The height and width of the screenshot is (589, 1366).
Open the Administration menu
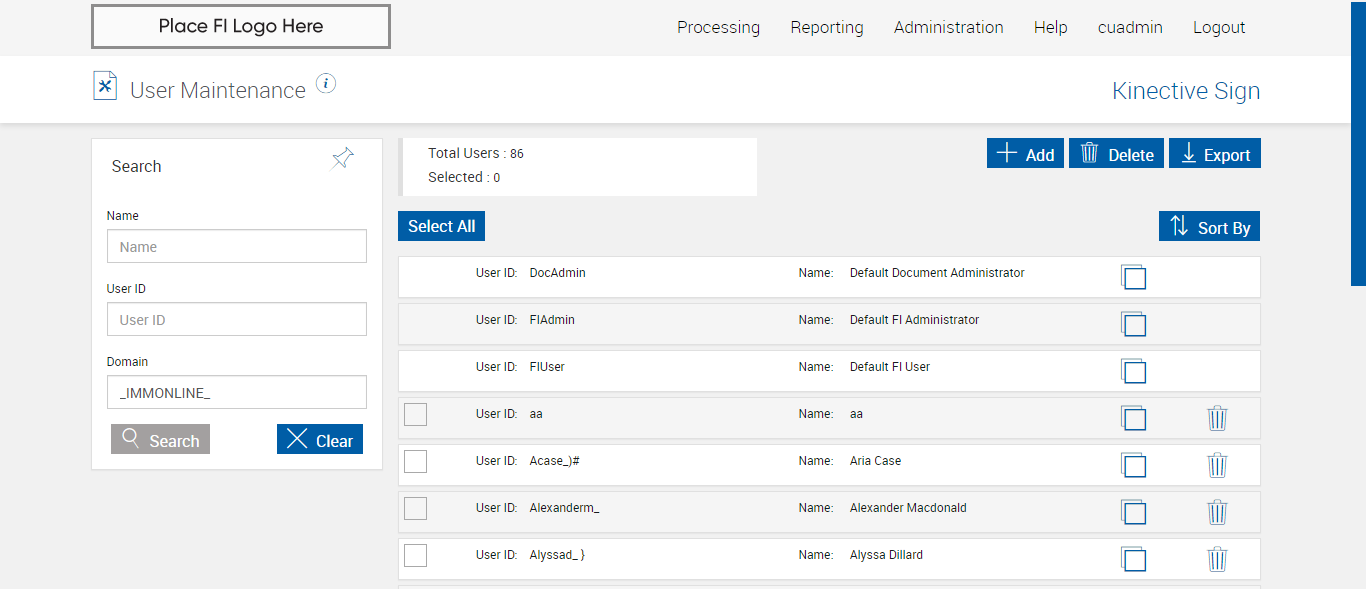click(x=948, y=28)
